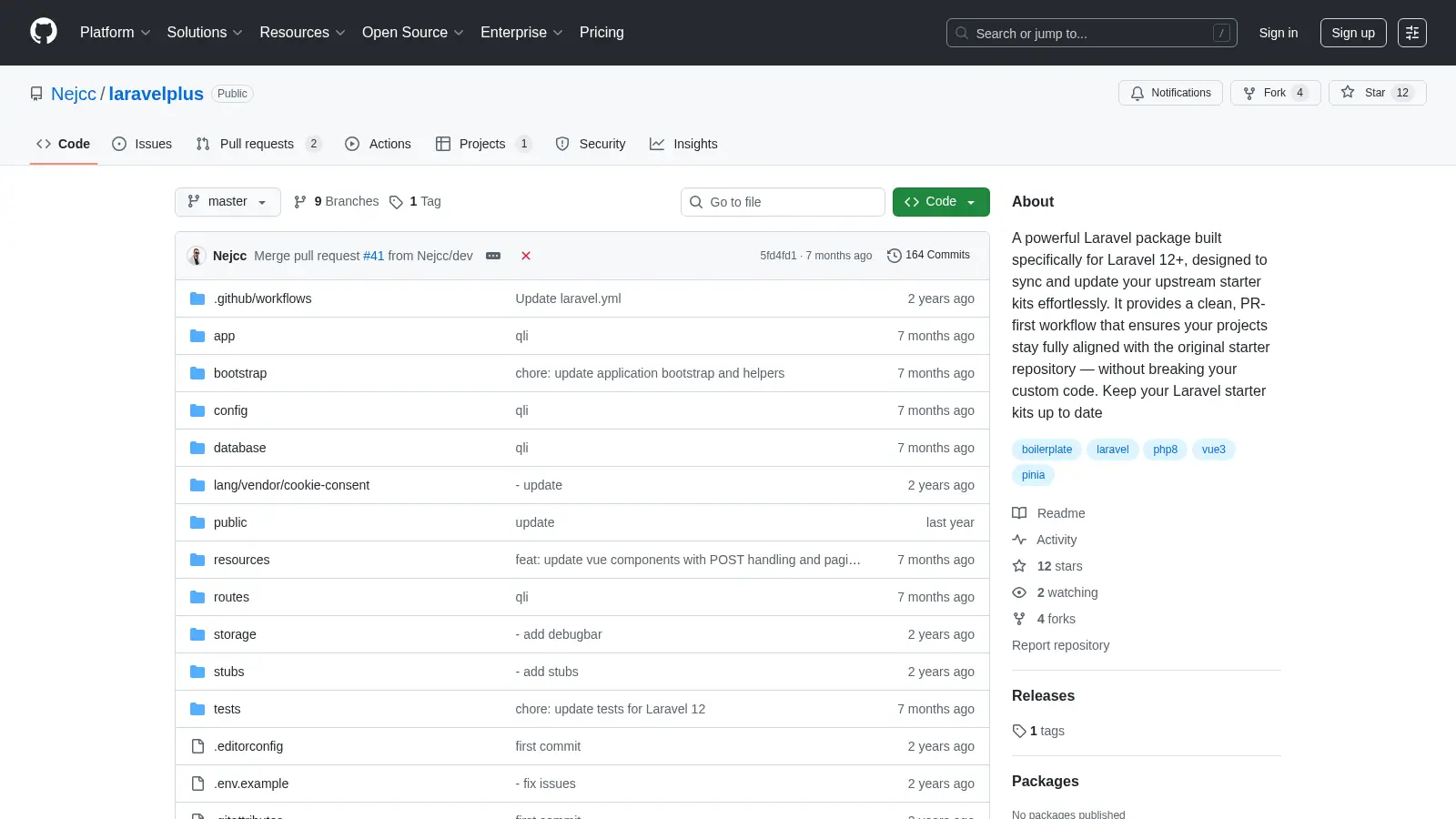Expand the Resources navigation menu
Image resolution: width=1456 pixels, height=819 pixels.
pyautogui.click(x=302, y=33)
